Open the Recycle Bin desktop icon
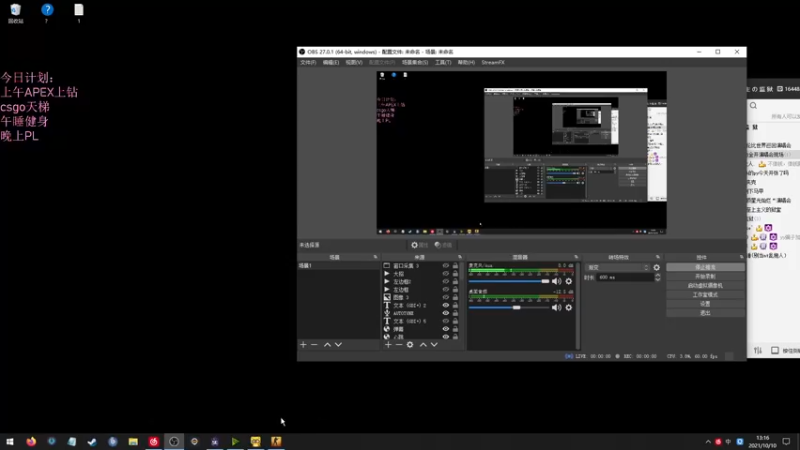Viewport: 800px width, 450px height. coord(15,13)
